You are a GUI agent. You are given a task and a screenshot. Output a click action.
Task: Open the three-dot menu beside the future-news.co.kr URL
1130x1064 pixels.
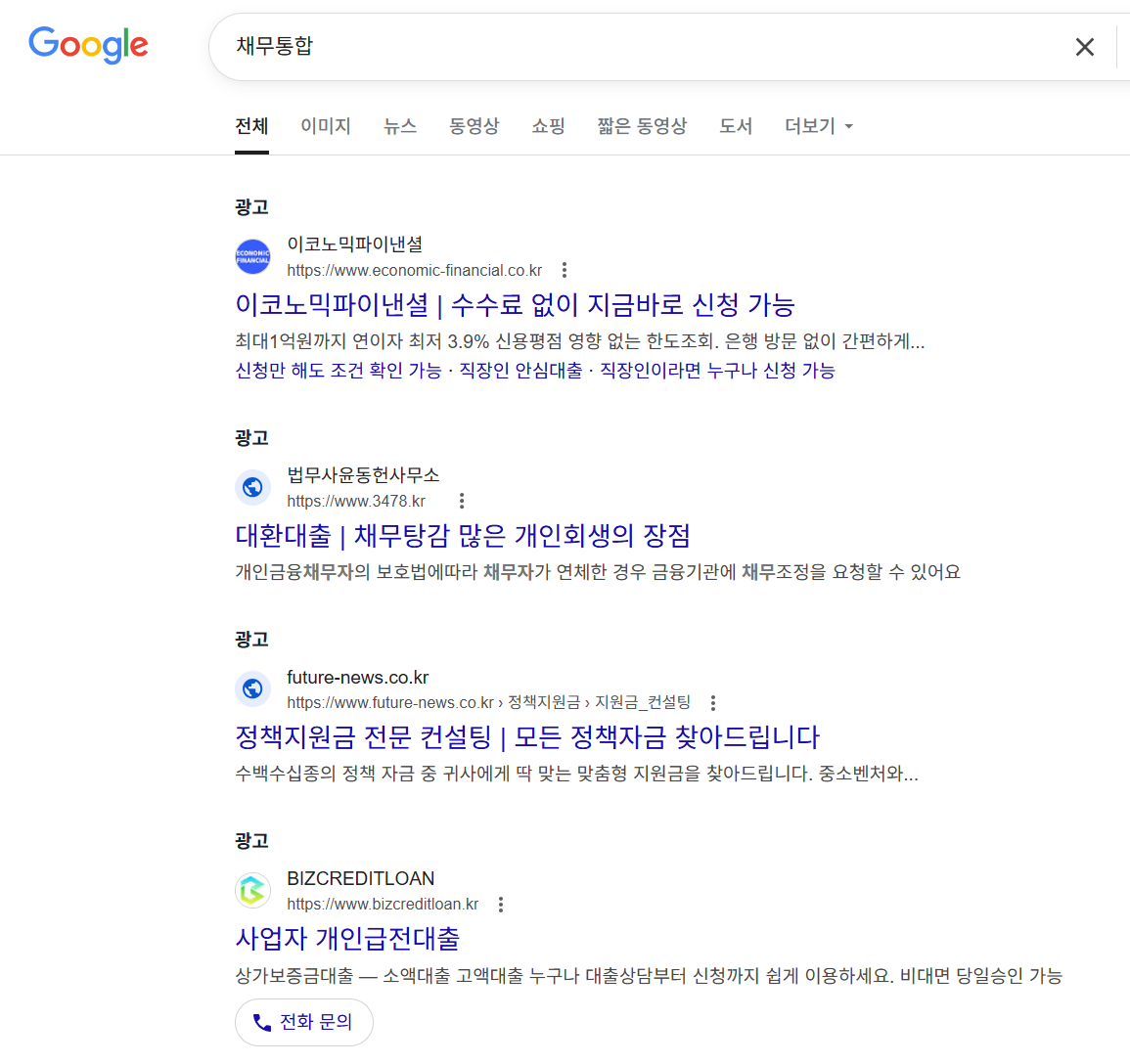point(713,702)
